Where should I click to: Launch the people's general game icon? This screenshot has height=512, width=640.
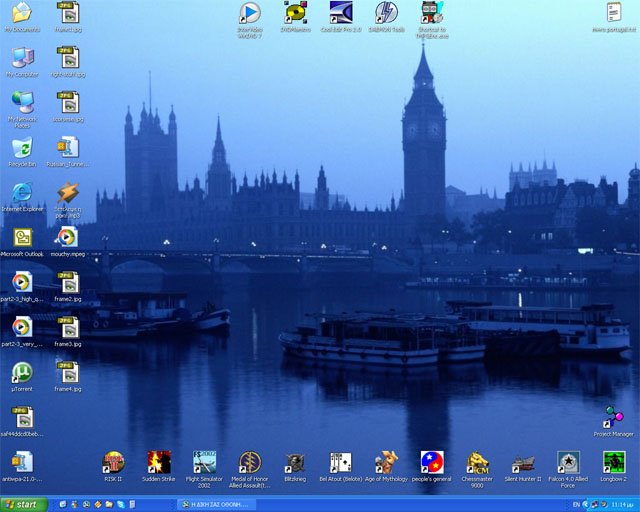click(x=432, y=462)
